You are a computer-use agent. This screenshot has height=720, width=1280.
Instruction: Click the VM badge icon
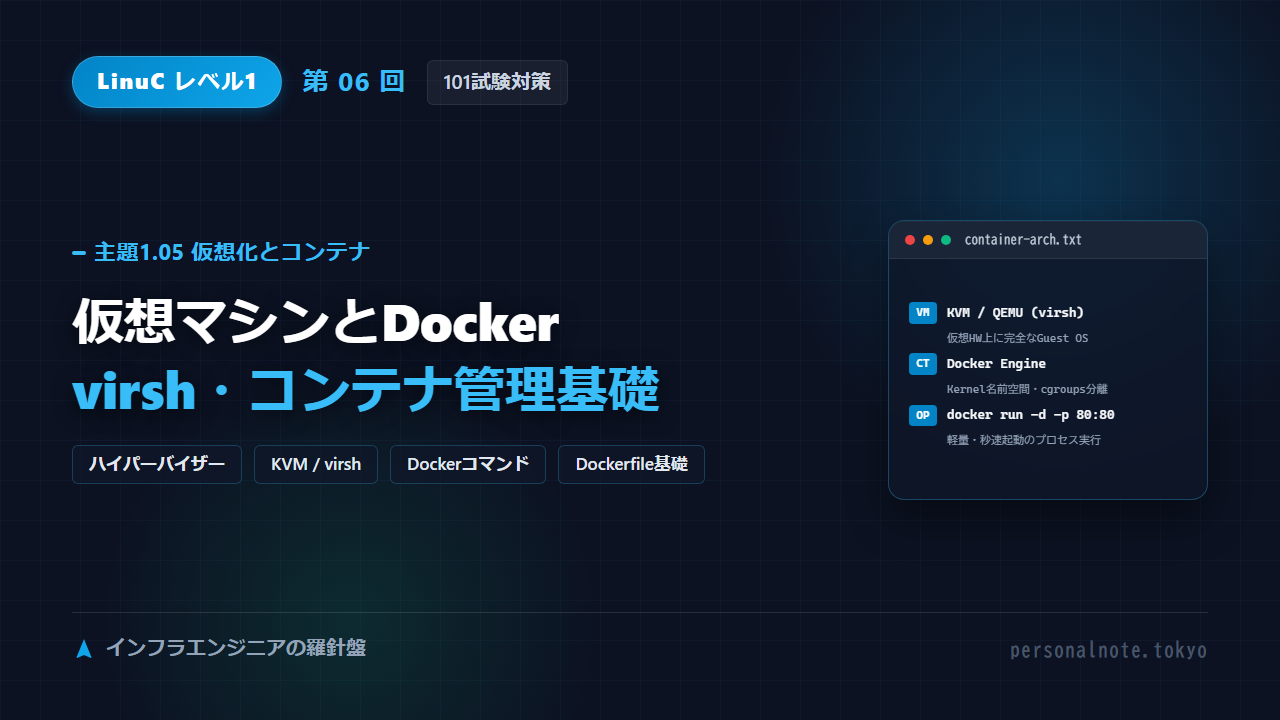[x=923, y=313]
